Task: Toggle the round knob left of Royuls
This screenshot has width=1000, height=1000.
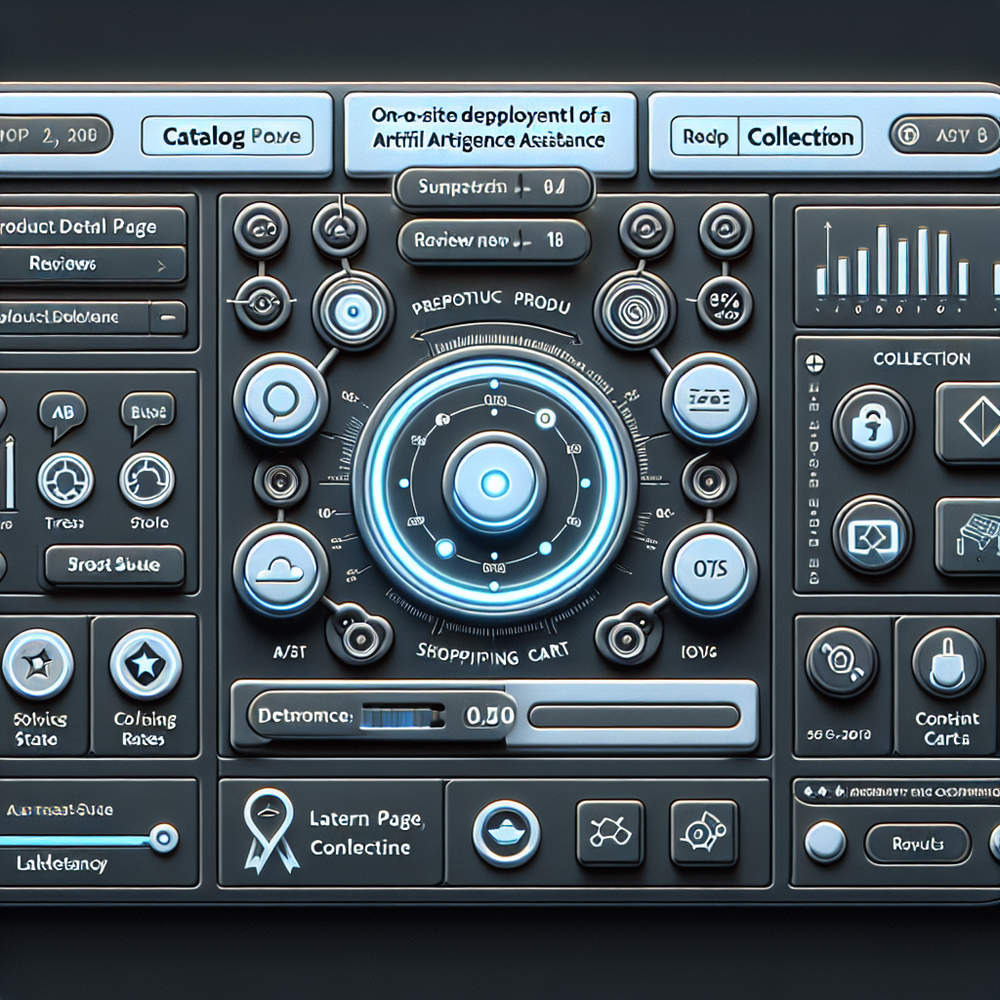Action: tap(825, 842)
